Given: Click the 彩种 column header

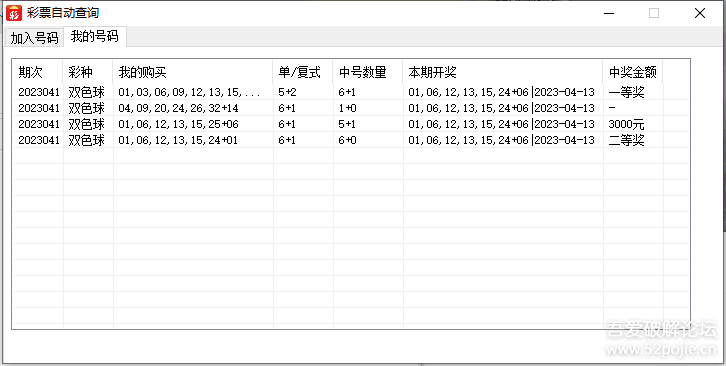Looking at the screenshot, I should 88,72.
